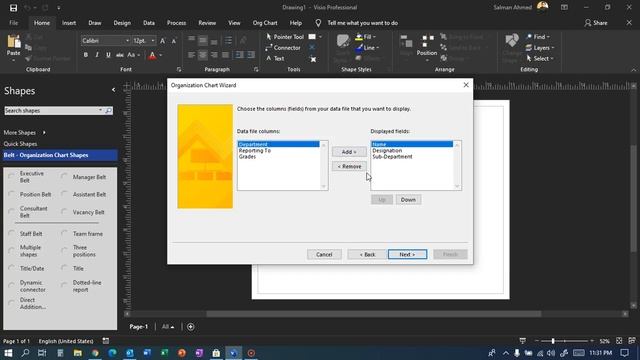Collapse the ribbon with chevron
The image size is (640, 360).
633,70
